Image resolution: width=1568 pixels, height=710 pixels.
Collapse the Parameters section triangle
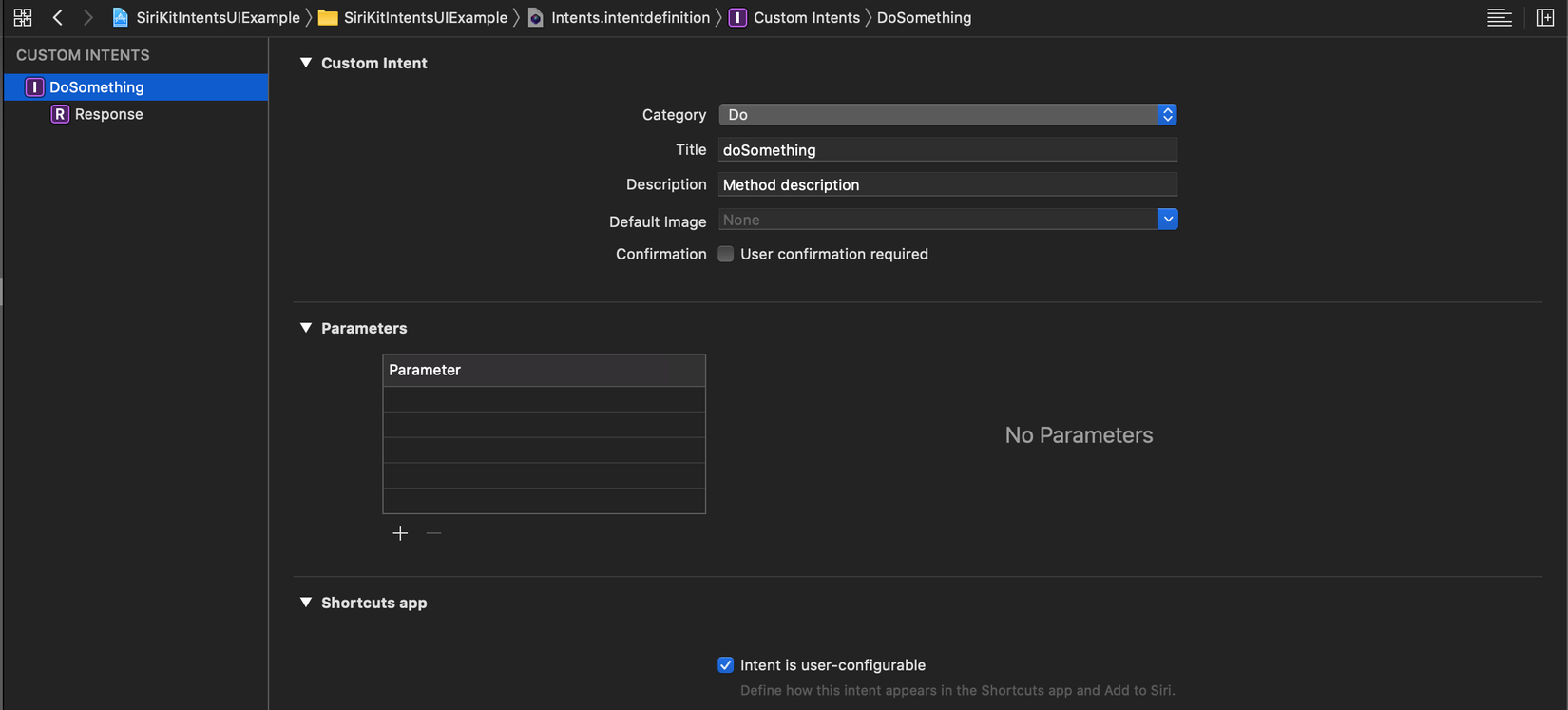coord(306,328)
